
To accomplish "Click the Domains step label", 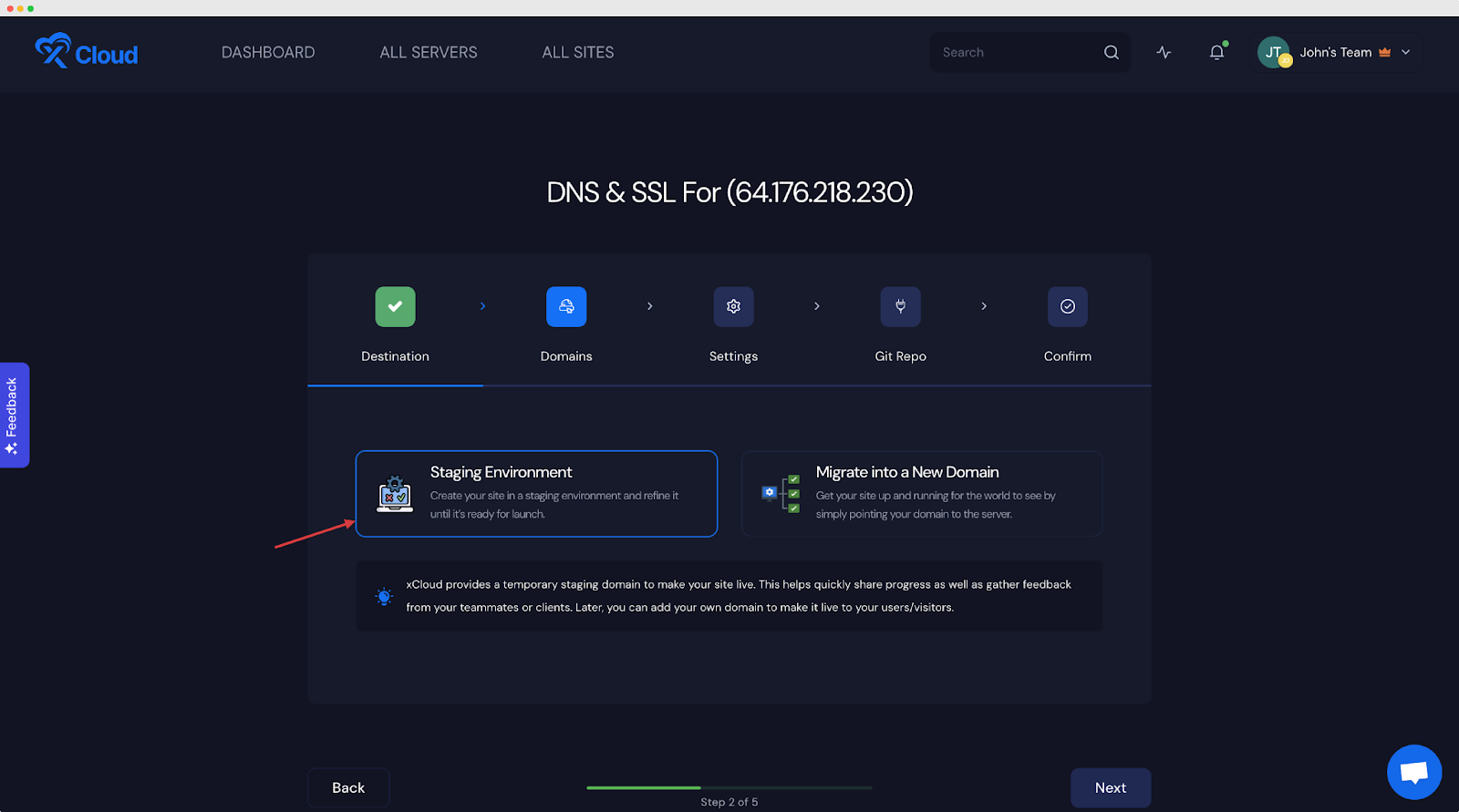I will click(566, 356).
